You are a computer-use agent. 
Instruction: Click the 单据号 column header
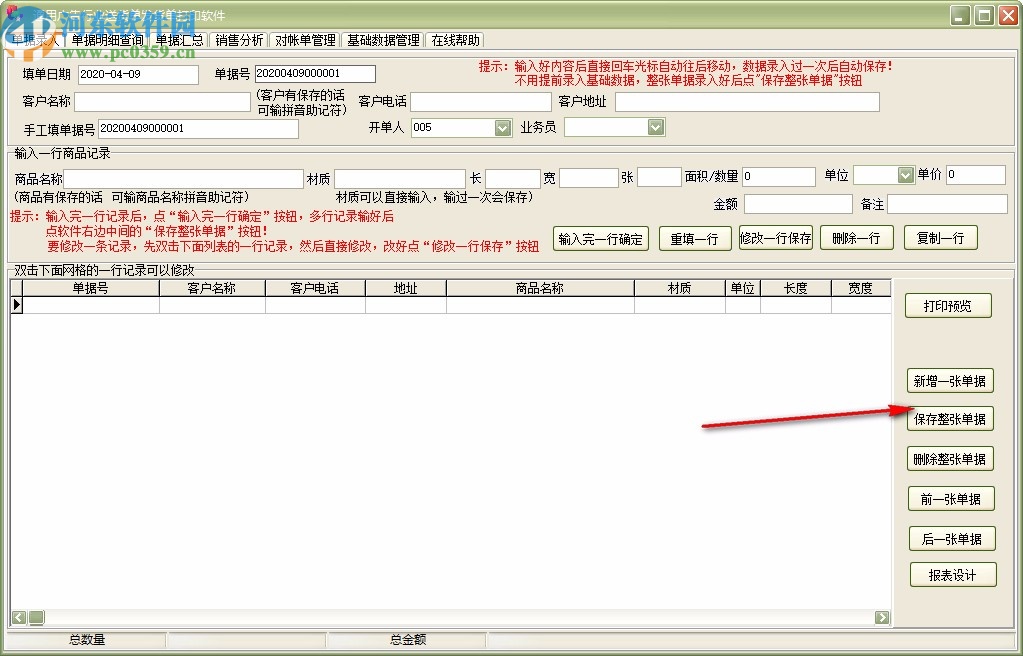91,288
